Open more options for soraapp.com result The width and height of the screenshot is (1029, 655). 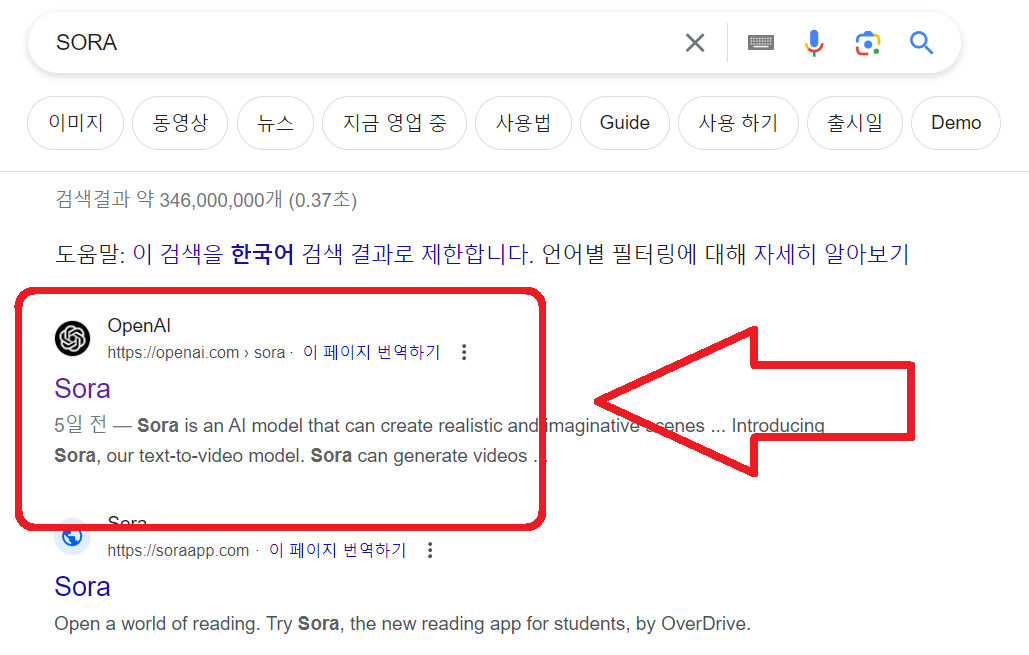coord(430,550)
